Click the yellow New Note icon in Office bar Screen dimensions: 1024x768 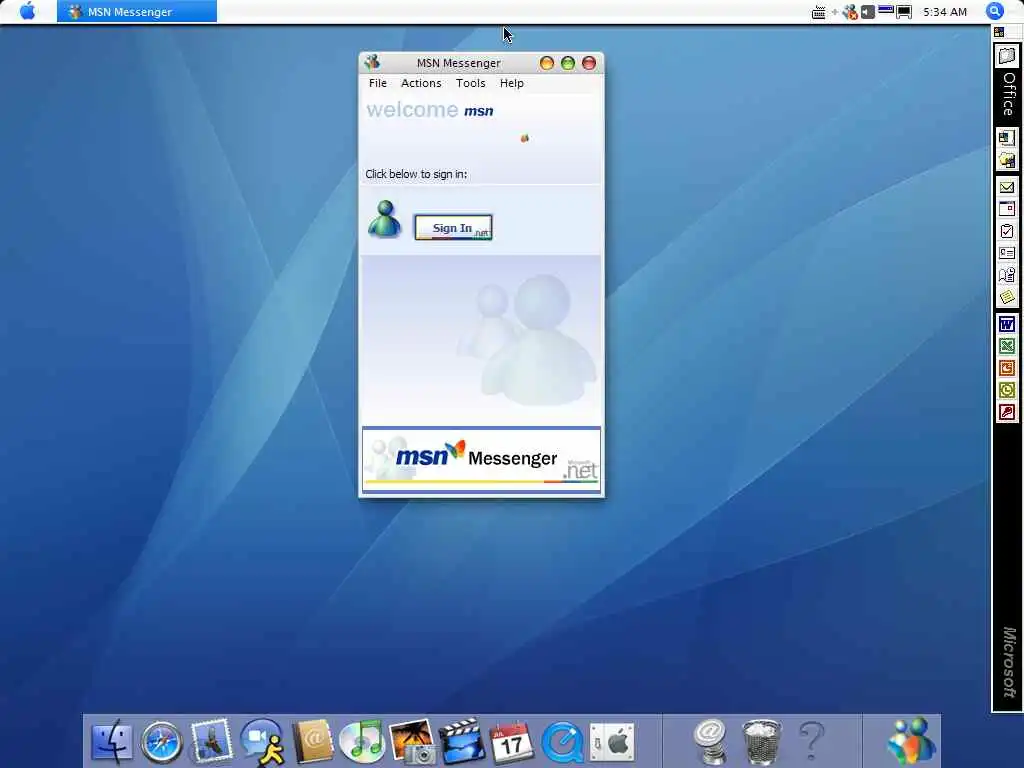[x=1007, y=298]
